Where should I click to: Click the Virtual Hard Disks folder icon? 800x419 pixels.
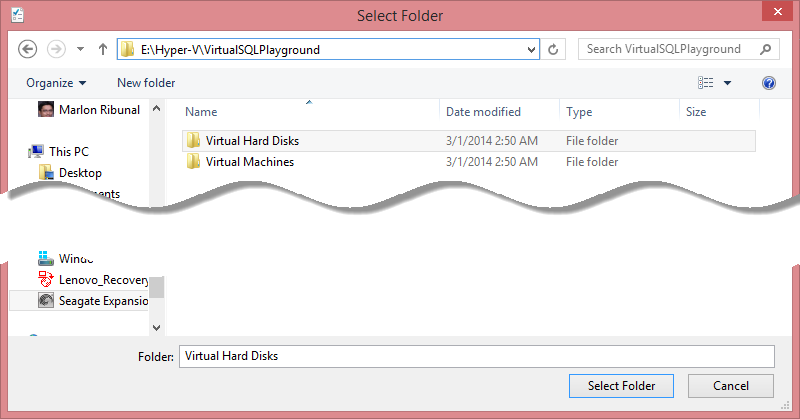tap(194, 141)
